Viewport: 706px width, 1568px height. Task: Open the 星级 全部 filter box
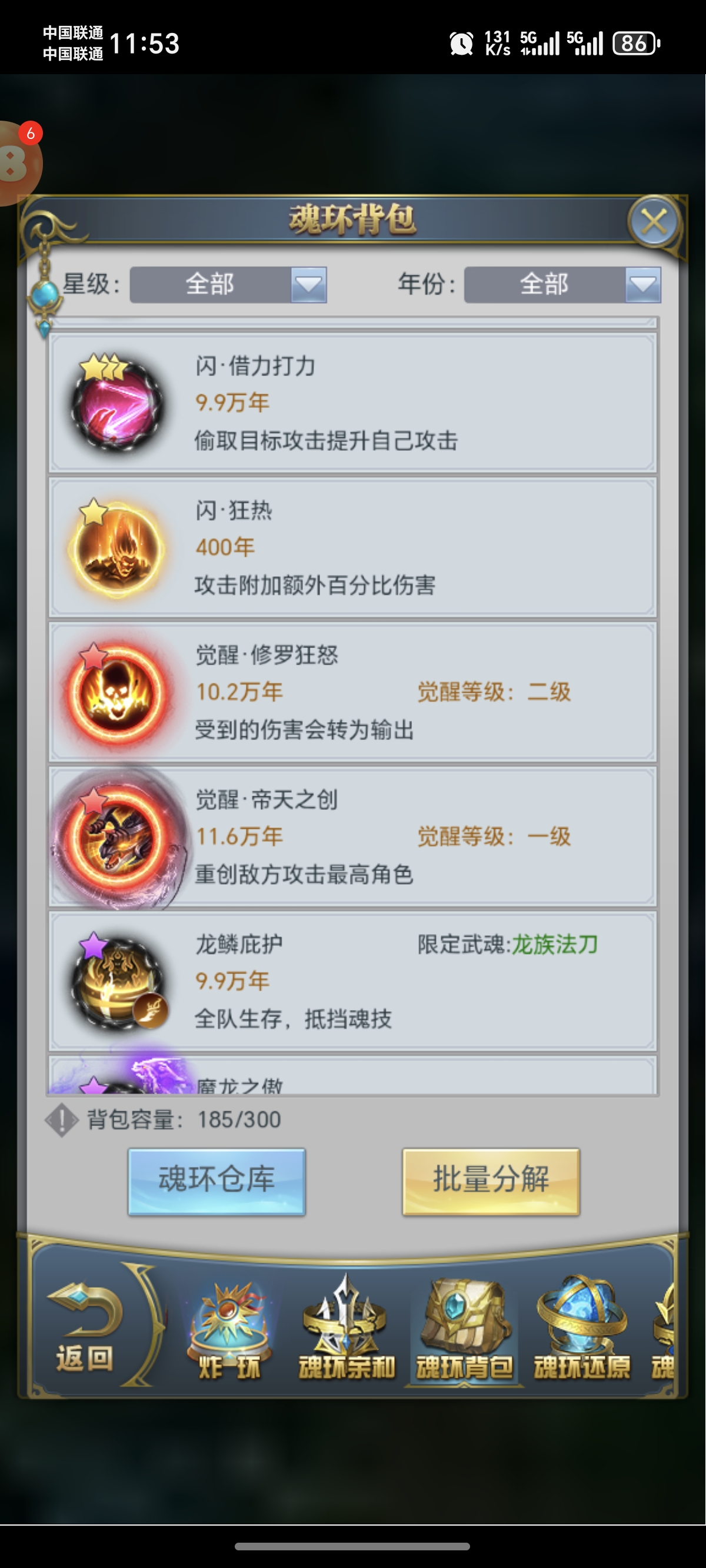228,285
